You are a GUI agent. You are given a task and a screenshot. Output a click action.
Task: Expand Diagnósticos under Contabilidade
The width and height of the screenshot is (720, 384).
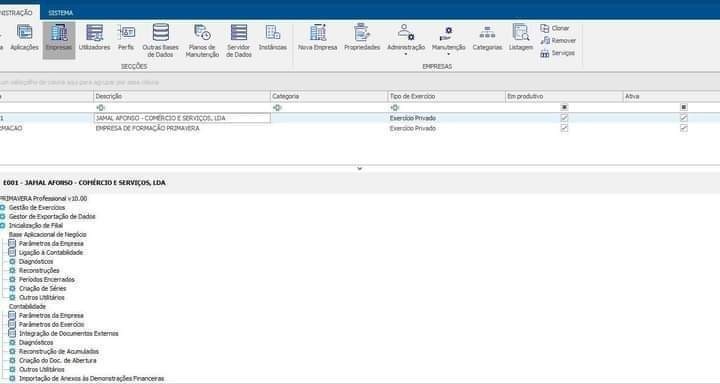click(x=12, y=343)
